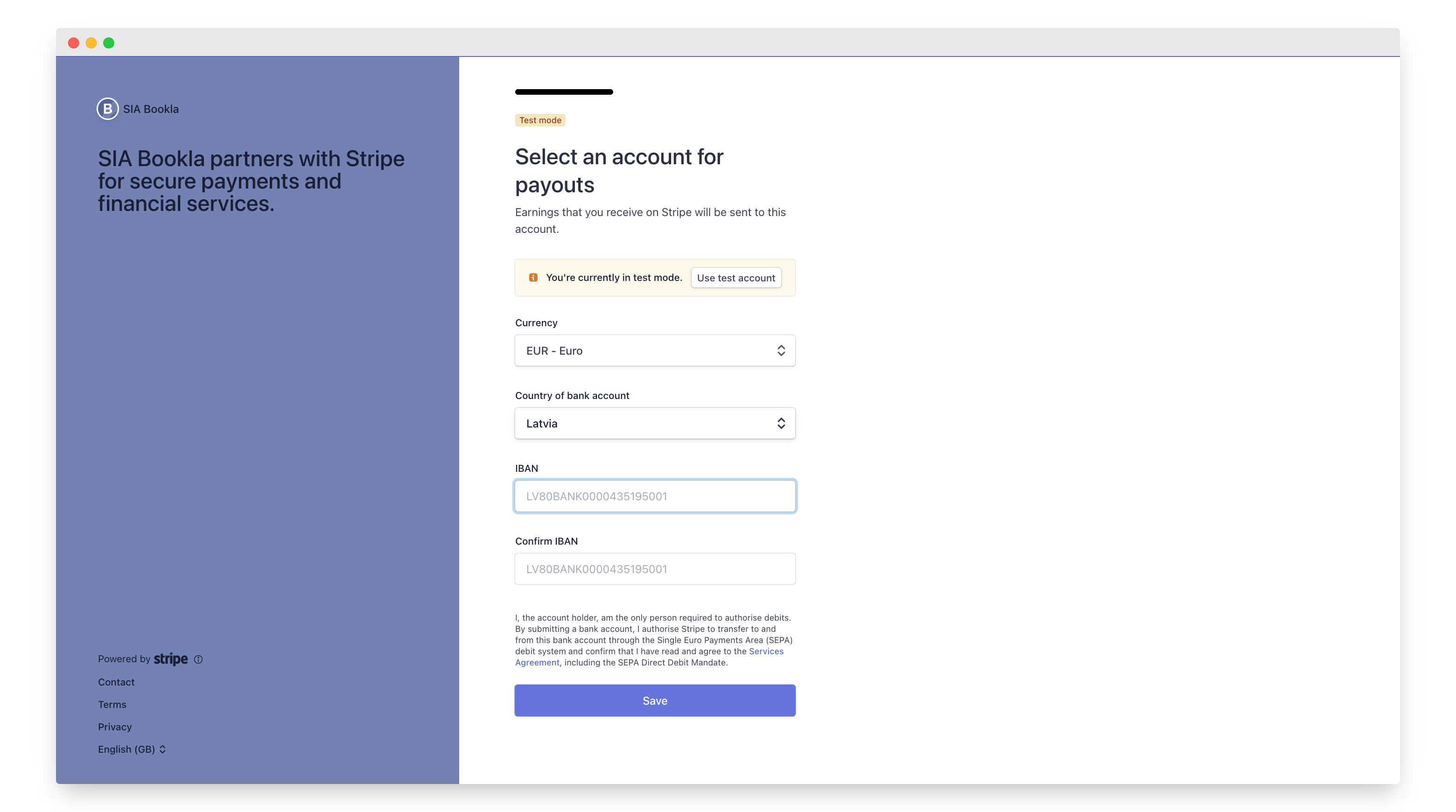
Task: Open the Terms link
Action: point(112,705)
